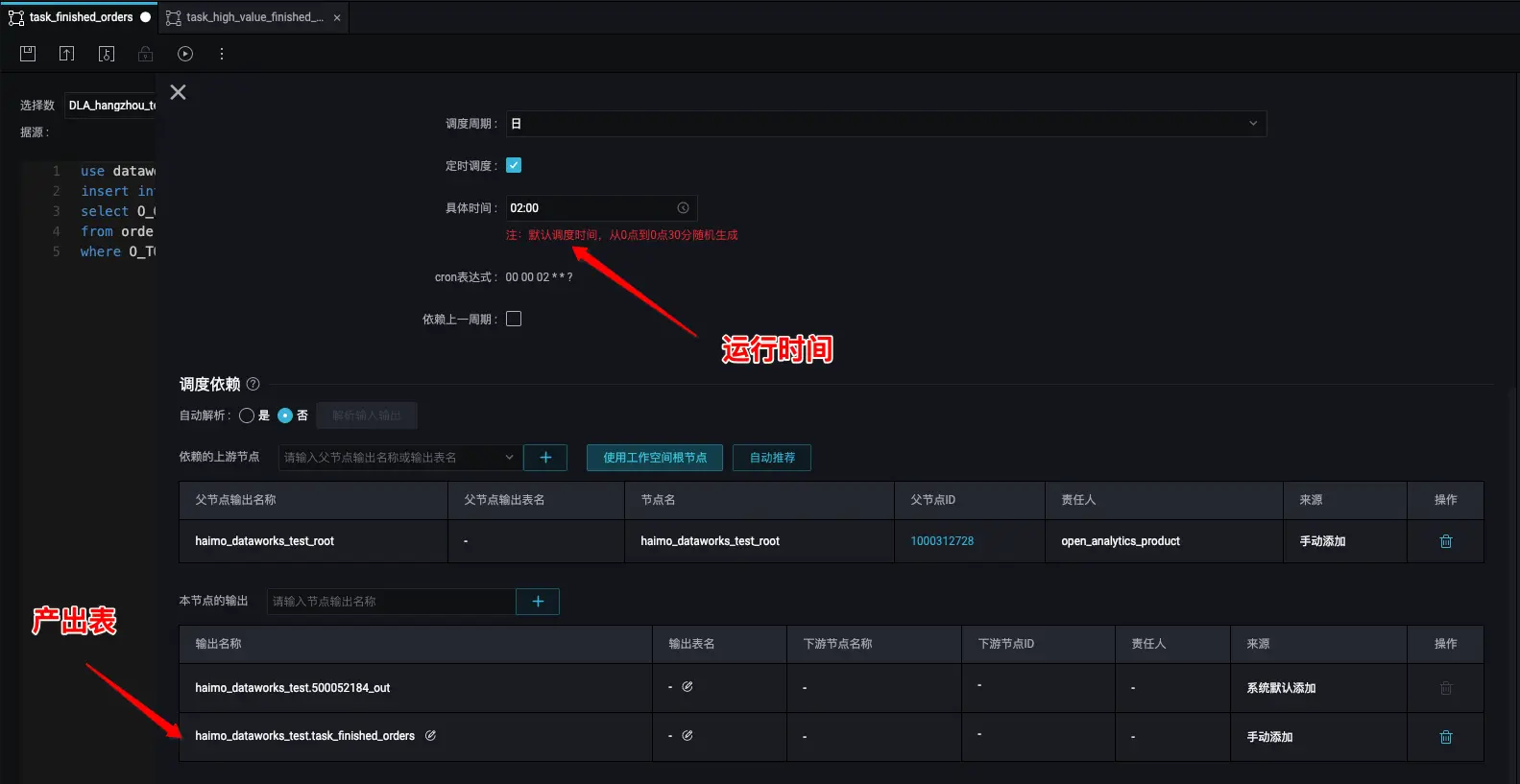This screenshot has width=1520, height=784.
Task: Click the disabled 解析输入输出 button
Action: (367, 416)
